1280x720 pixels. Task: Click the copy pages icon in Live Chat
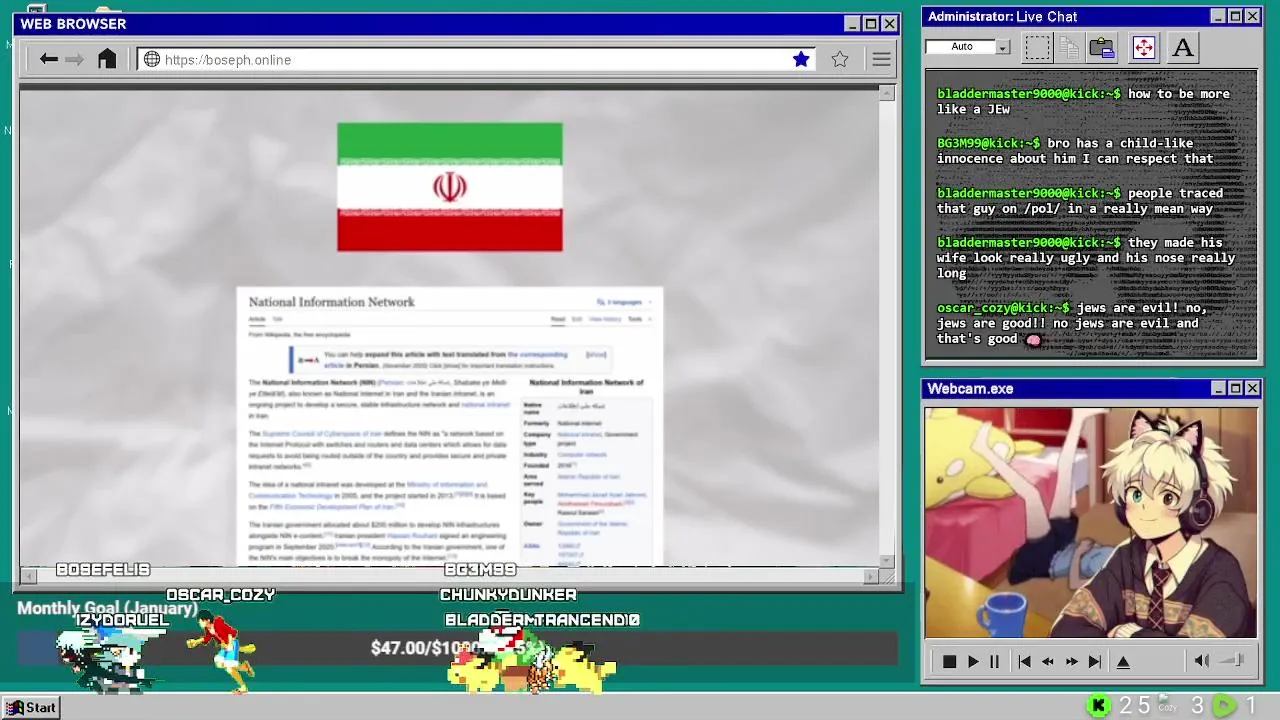[x=1069, y=47]
